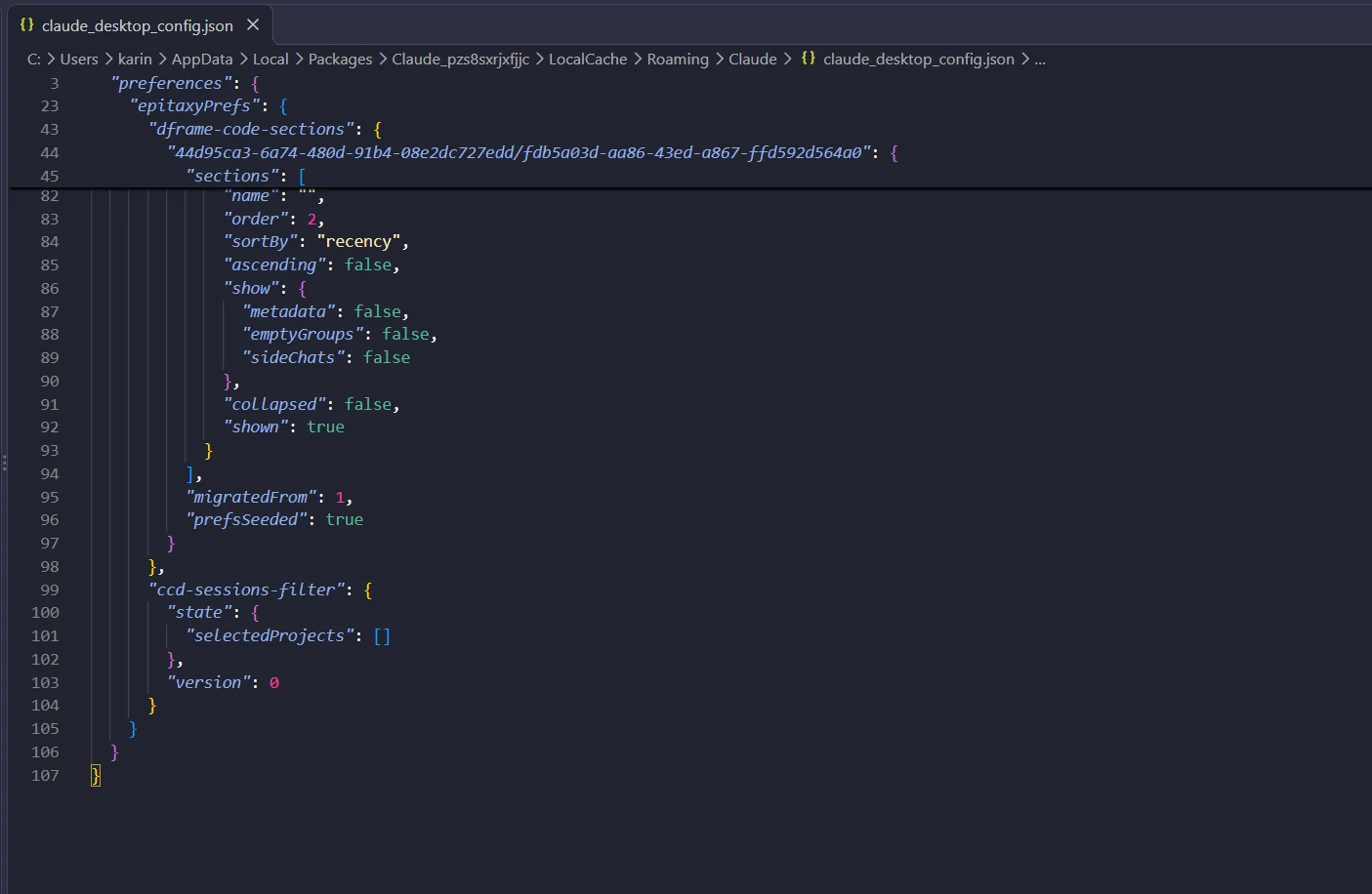Click the "ccd-sessions-filter" key on line 99

[x=247, y=589]
